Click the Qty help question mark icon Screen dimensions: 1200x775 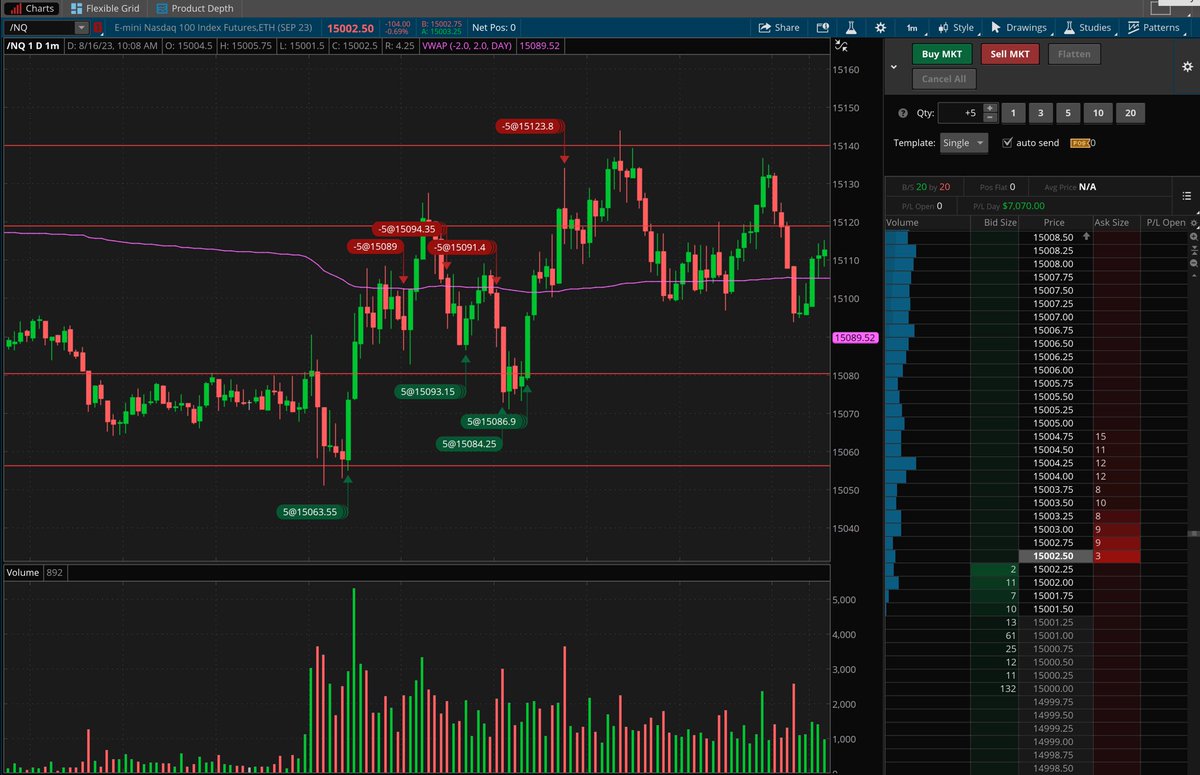click(x=903, y=113)
